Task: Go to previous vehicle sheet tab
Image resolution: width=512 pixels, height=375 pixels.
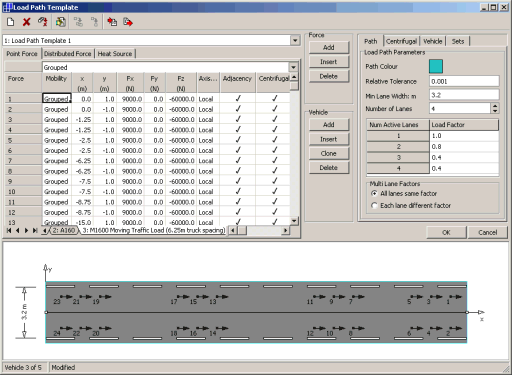Action: pos(17,230)
